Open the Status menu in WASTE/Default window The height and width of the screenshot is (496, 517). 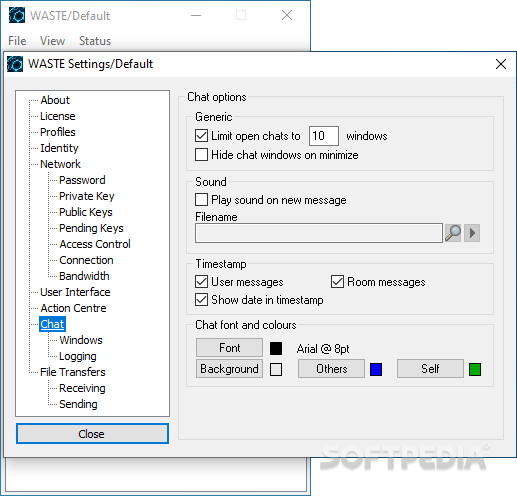(x=95, y=41)
